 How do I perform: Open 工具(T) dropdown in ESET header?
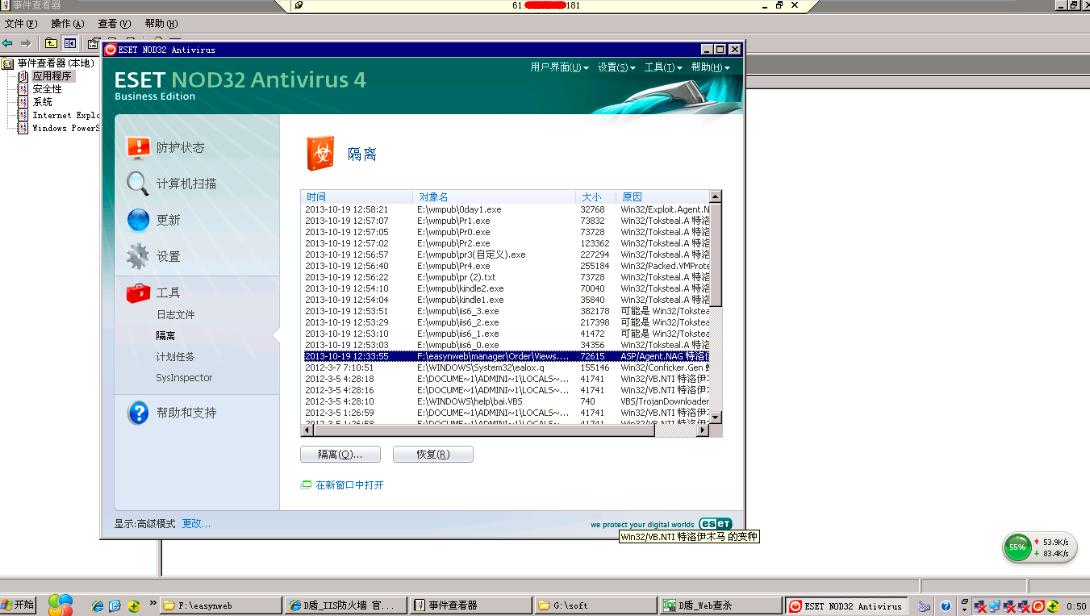coord(663,67)
